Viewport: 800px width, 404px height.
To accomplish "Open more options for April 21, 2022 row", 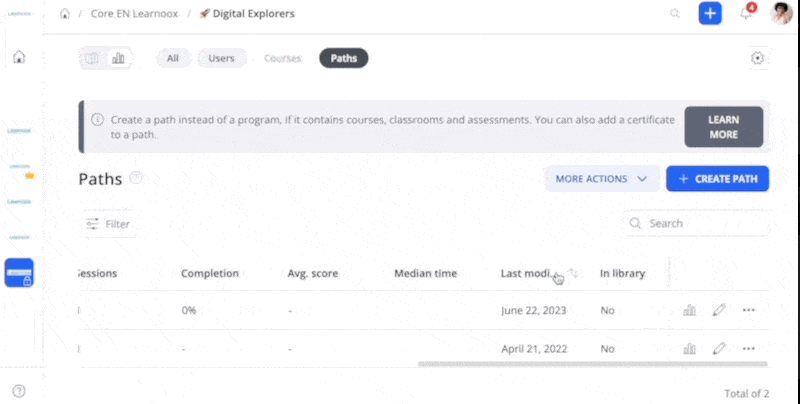I will pyautogui.click(x=748, y=349).
